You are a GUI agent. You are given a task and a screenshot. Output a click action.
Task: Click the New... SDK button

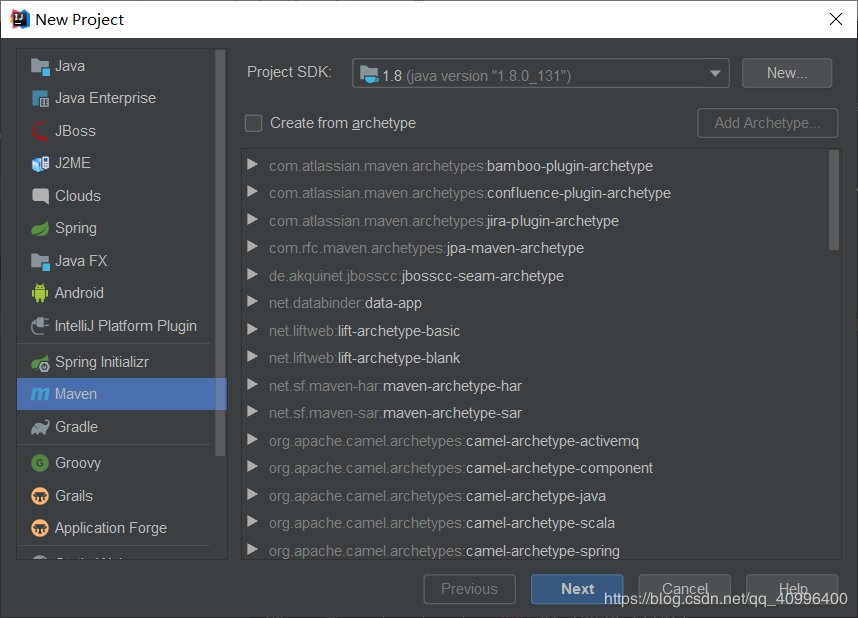787,73
